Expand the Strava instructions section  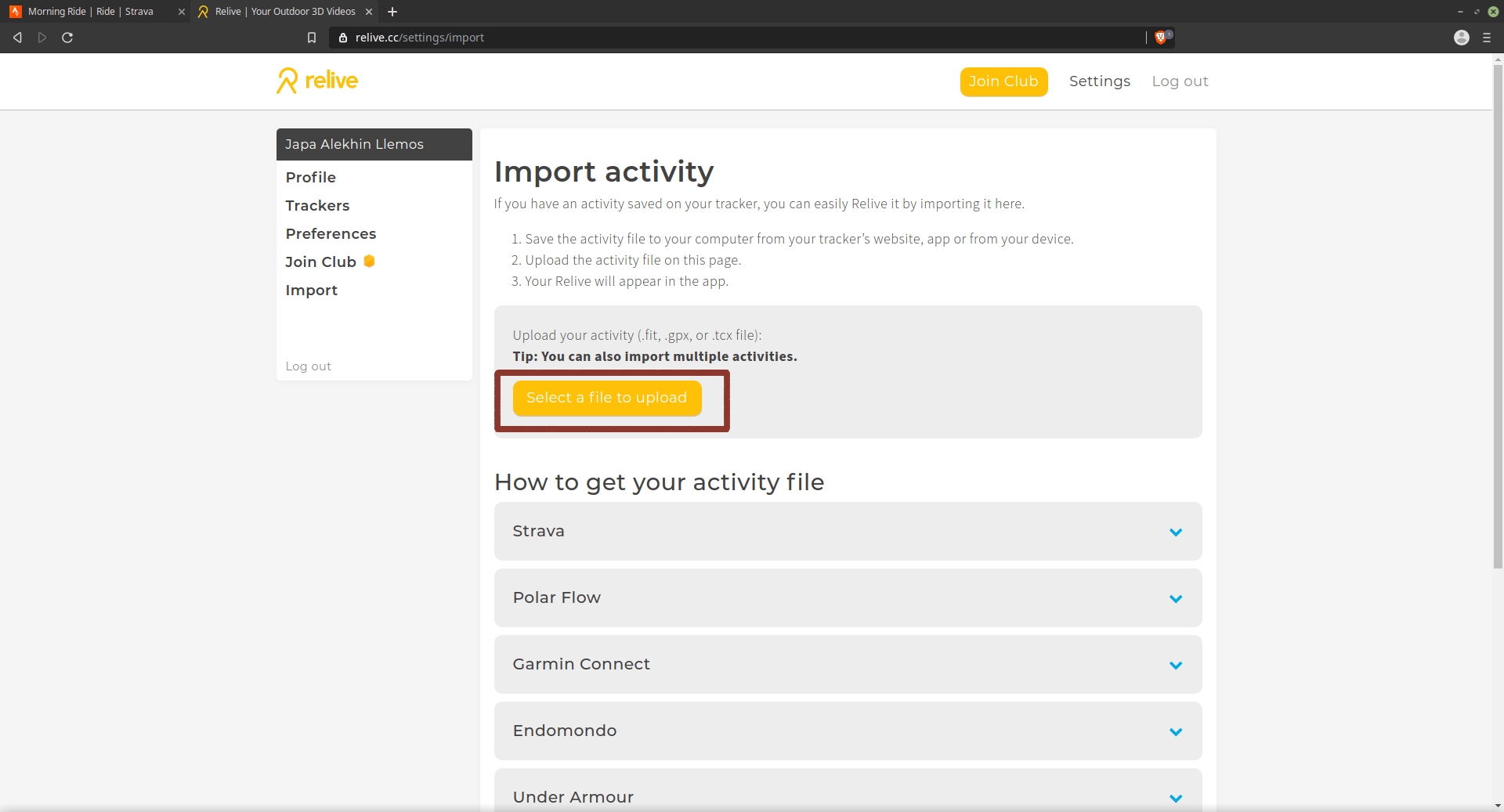(x=1175, y=532)
